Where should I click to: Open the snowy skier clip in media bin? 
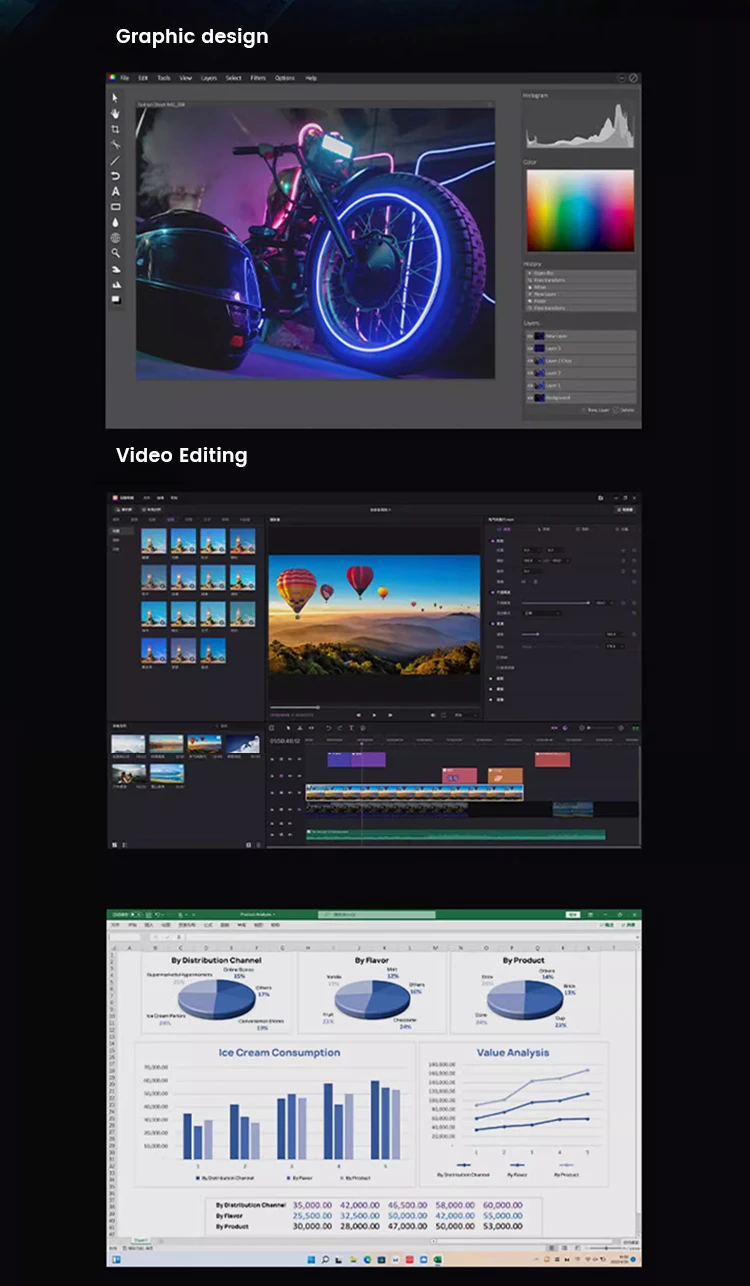coord(242,743)
